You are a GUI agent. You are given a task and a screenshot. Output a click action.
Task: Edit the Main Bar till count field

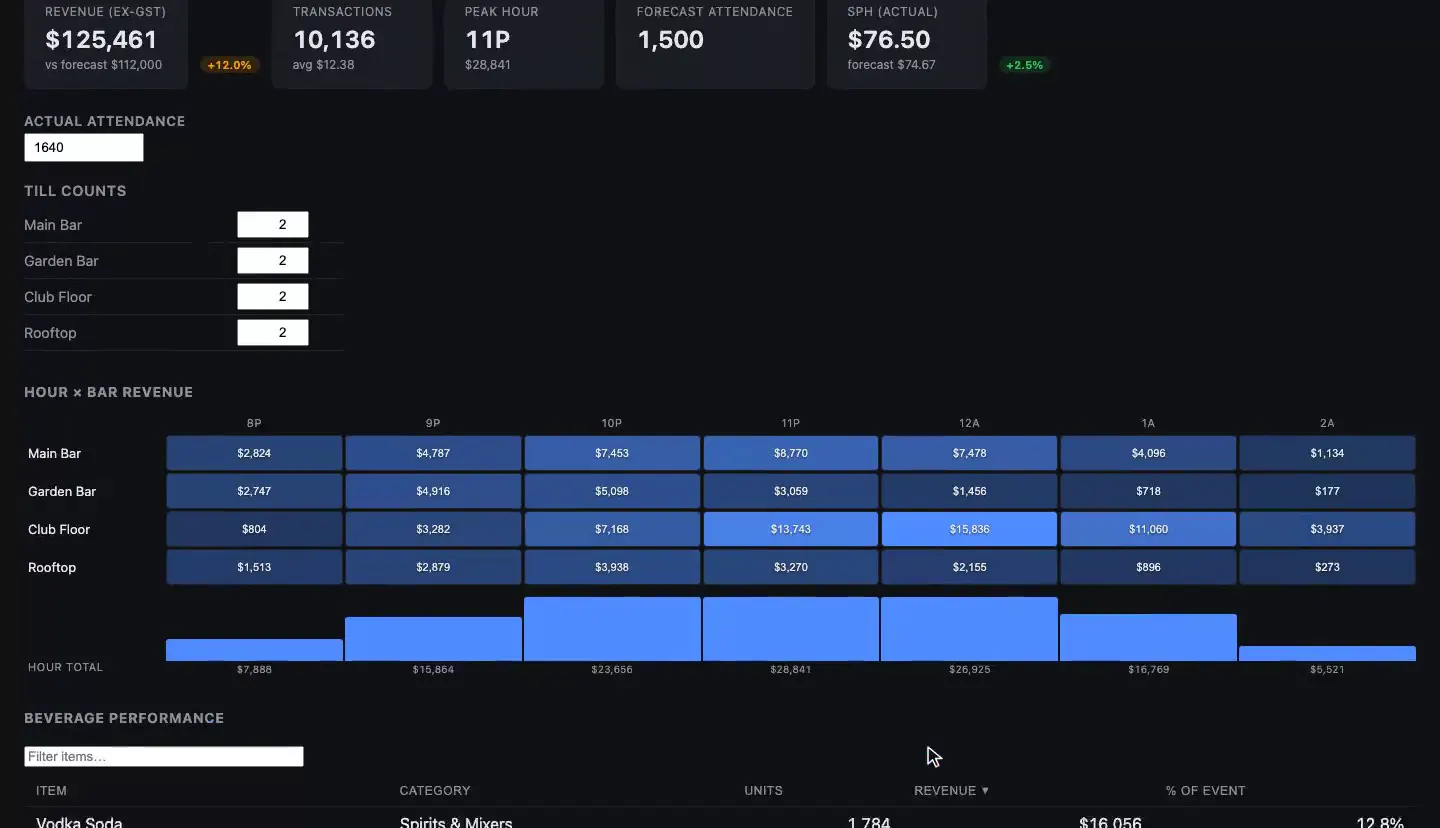point(273,225)
